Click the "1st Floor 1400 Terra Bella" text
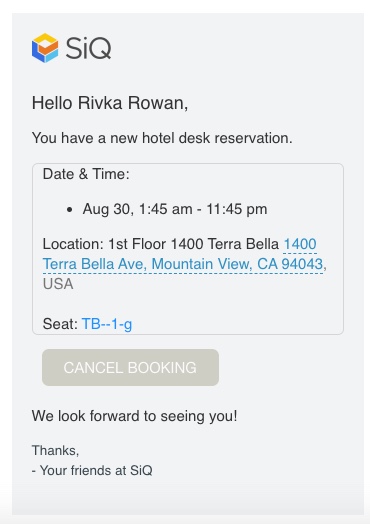Viewport: 370px width, 524px height. click(x=194, y=244)
